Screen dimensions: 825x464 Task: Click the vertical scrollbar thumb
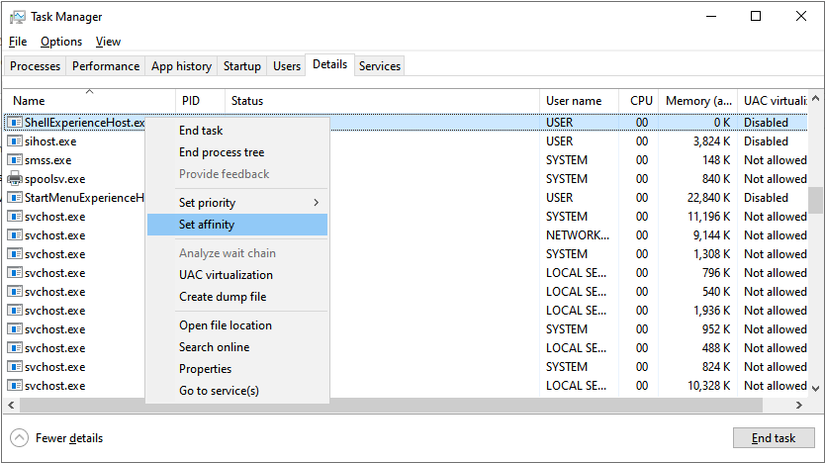[816, 200]
